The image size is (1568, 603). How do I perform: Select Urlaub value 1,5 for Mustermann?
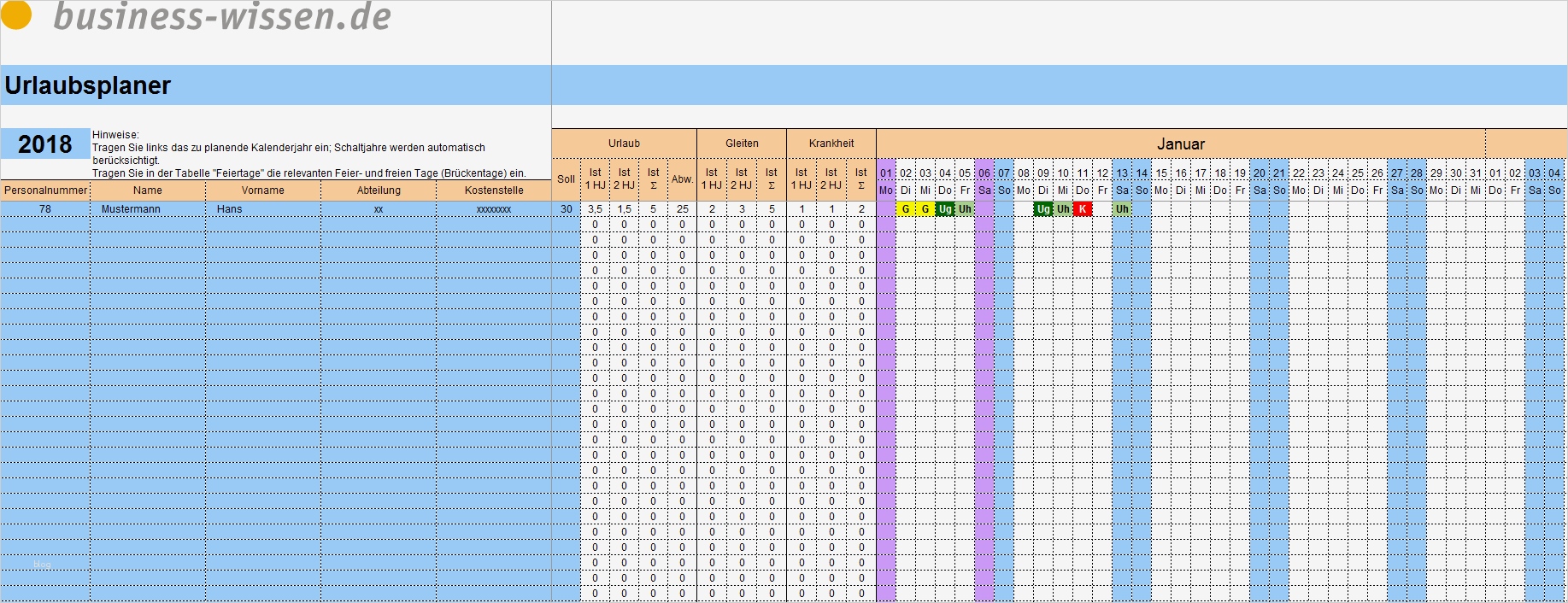[x=624, y=209]
